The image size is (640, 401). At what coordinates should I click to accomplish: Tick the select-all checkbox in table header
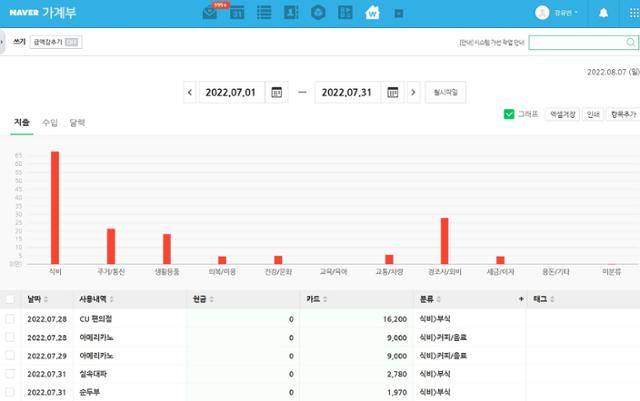click(x=10, y=299)
